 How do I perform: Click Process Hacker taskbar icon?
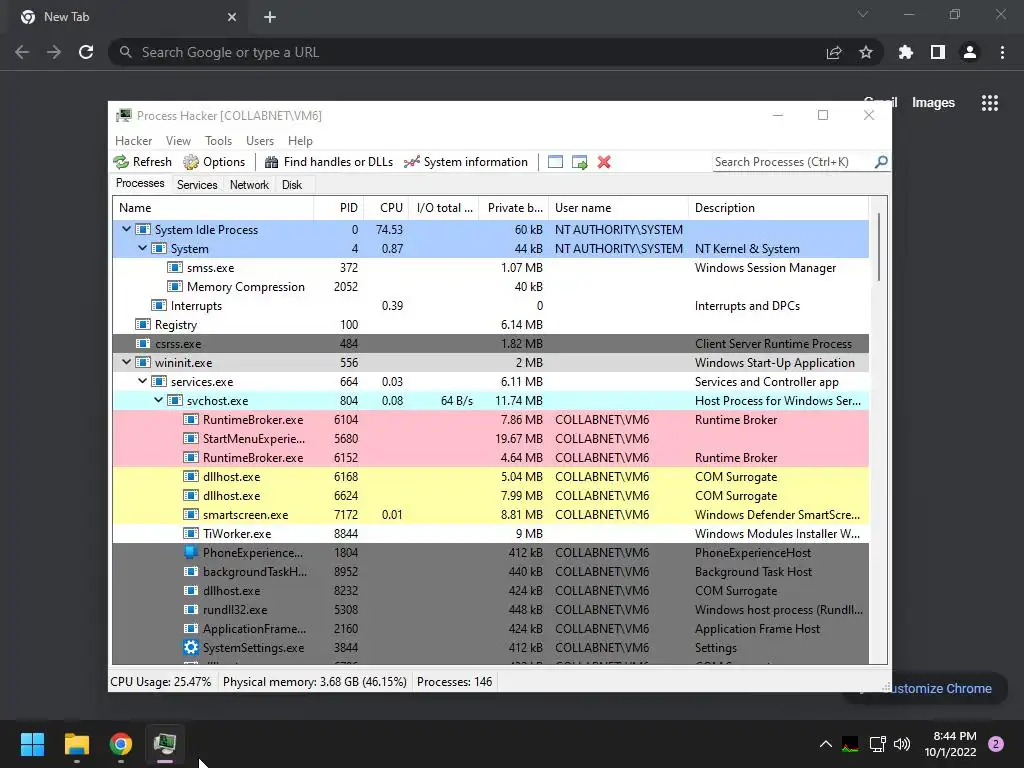pos(165,744)
